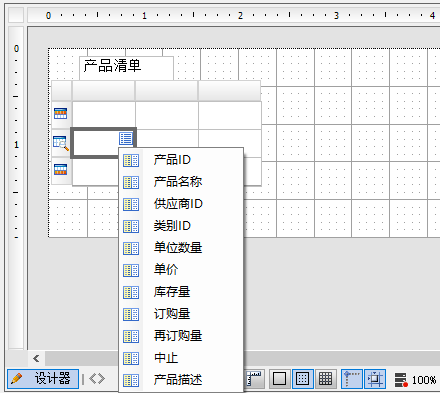Select the header row second column cell
This screenshot has width=440, height=393.
167,115
